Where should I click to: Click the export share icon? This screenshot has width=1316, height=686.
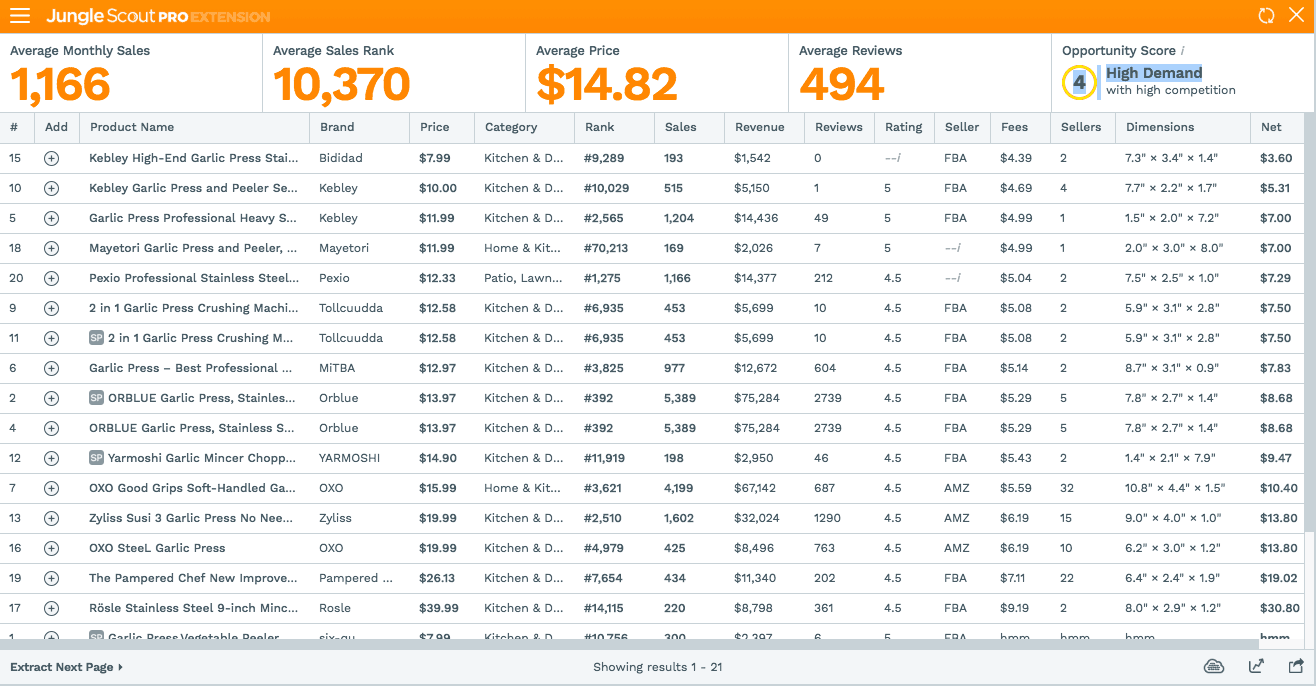(1296, 667)
